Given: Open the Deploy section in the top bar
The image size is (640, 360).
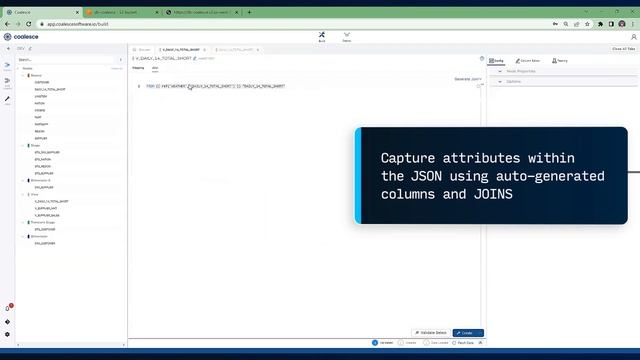Looking at the screenshot, I should click(347, 37).
